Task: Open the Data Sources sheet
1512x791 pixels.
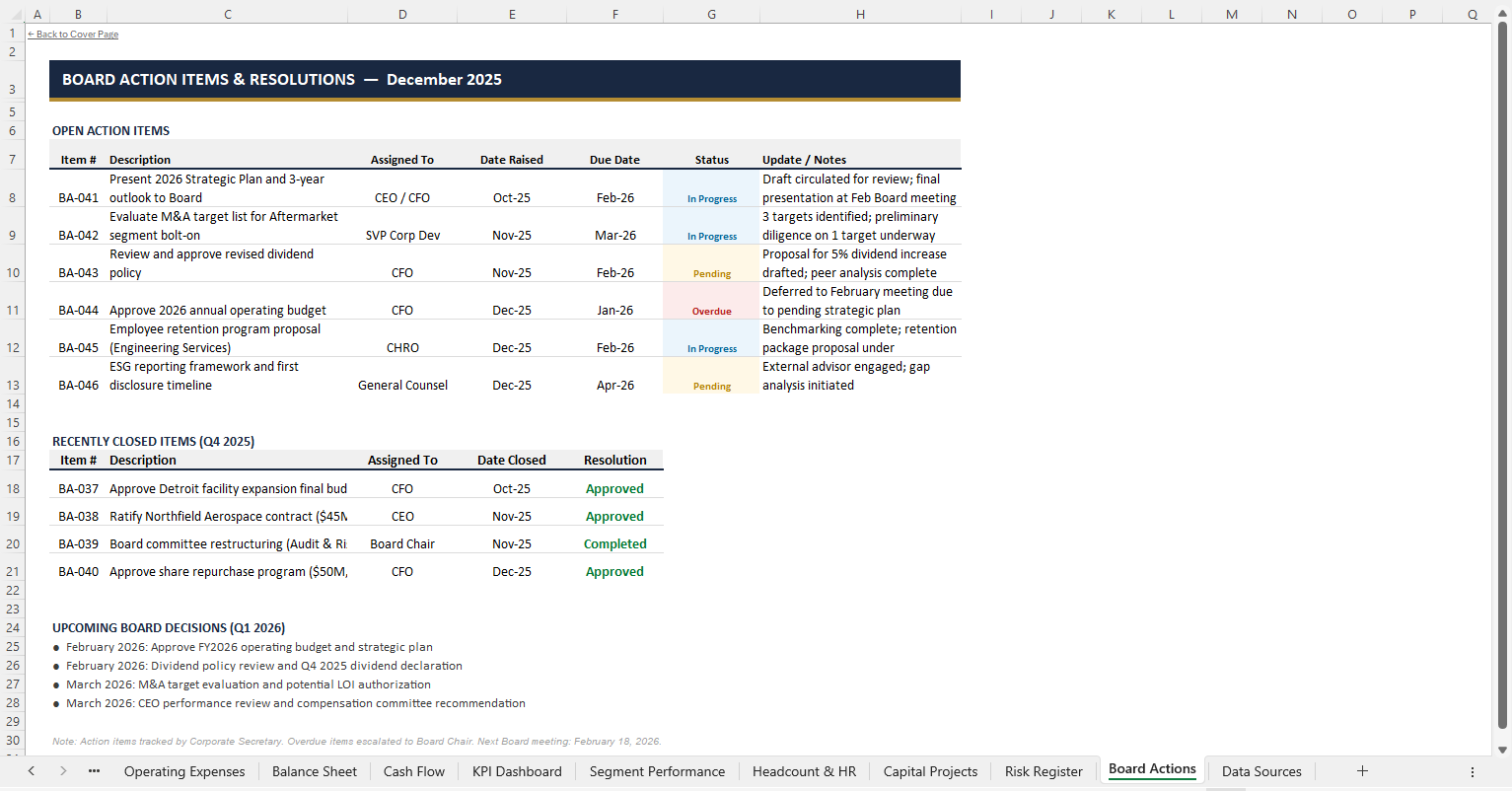Action: coord(1261,771)
